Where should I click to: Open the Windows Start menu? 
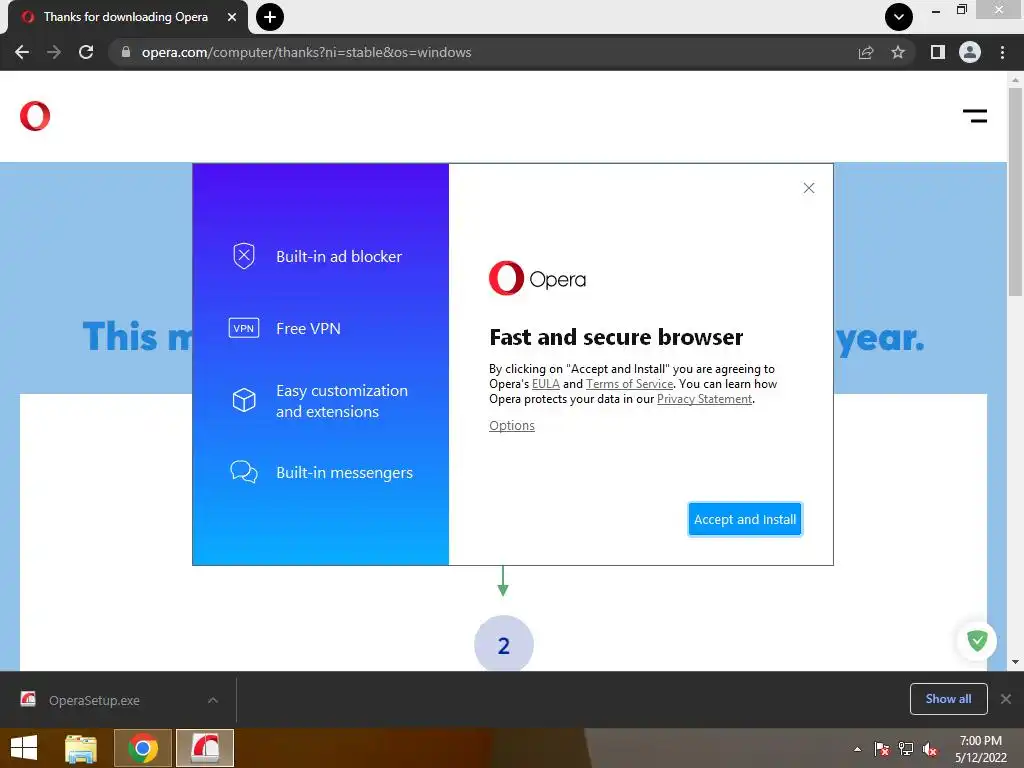coord(24,748)
